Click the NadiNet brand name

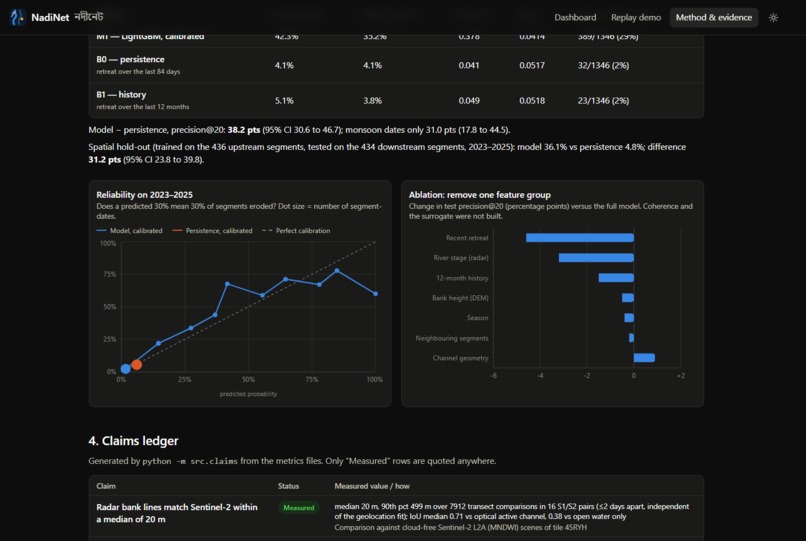50,17
